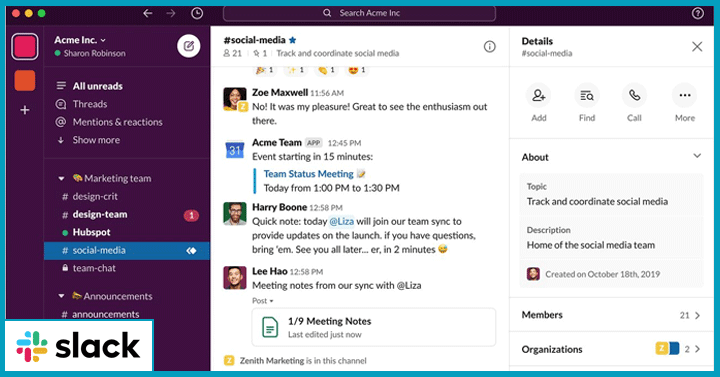Click the compose new message button
The width and height of the screenshot is (720, 377).
pos(189,46)
